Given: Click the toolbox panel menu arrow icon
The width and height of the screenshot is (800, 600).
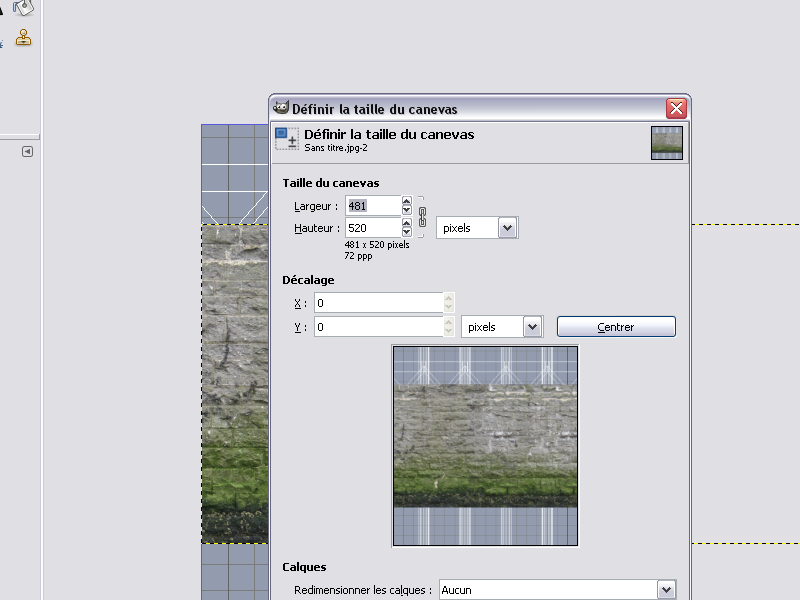Looking at the screenshot, I should [x=28, y=152].
